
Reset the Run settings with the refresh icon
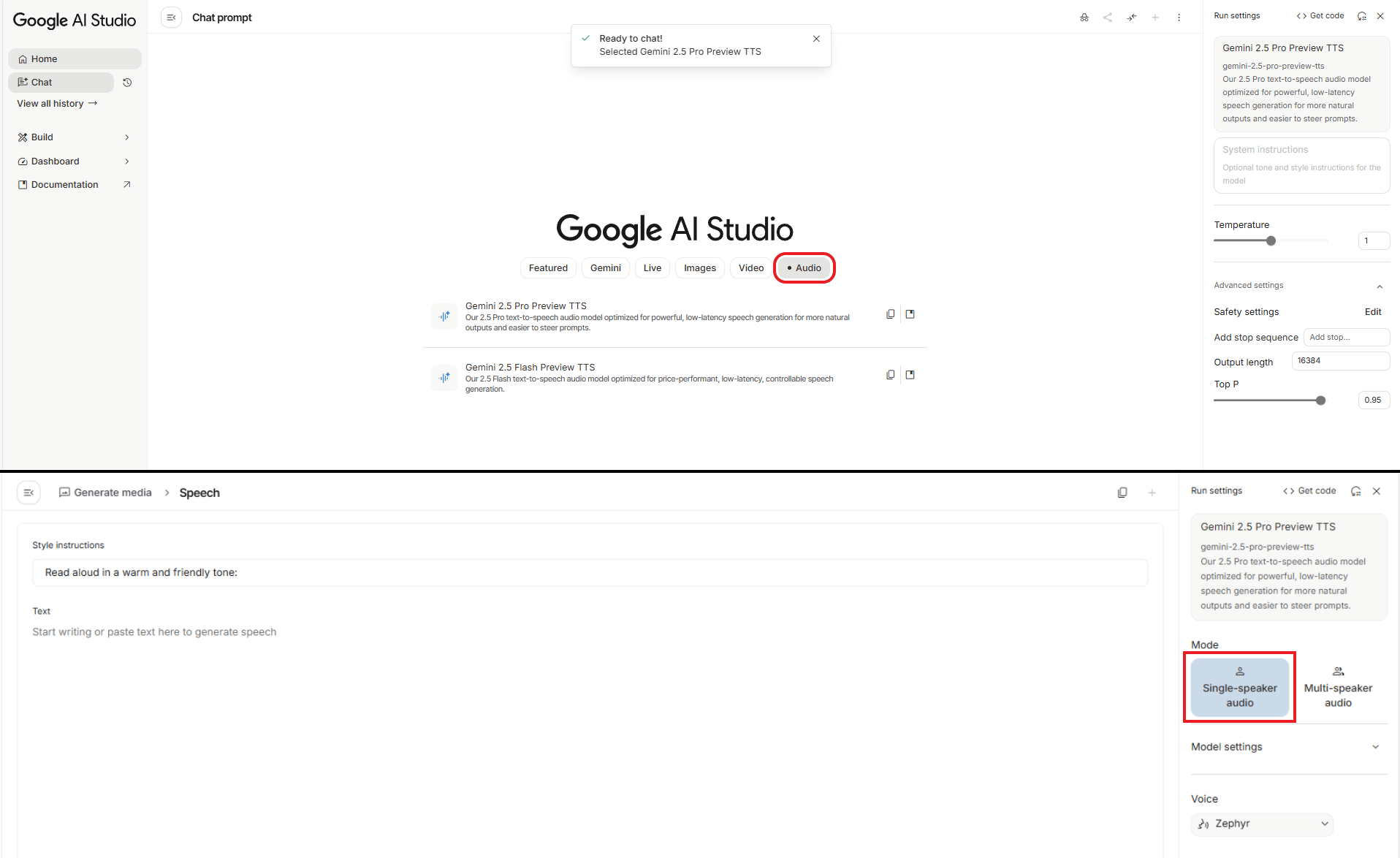1361,15
